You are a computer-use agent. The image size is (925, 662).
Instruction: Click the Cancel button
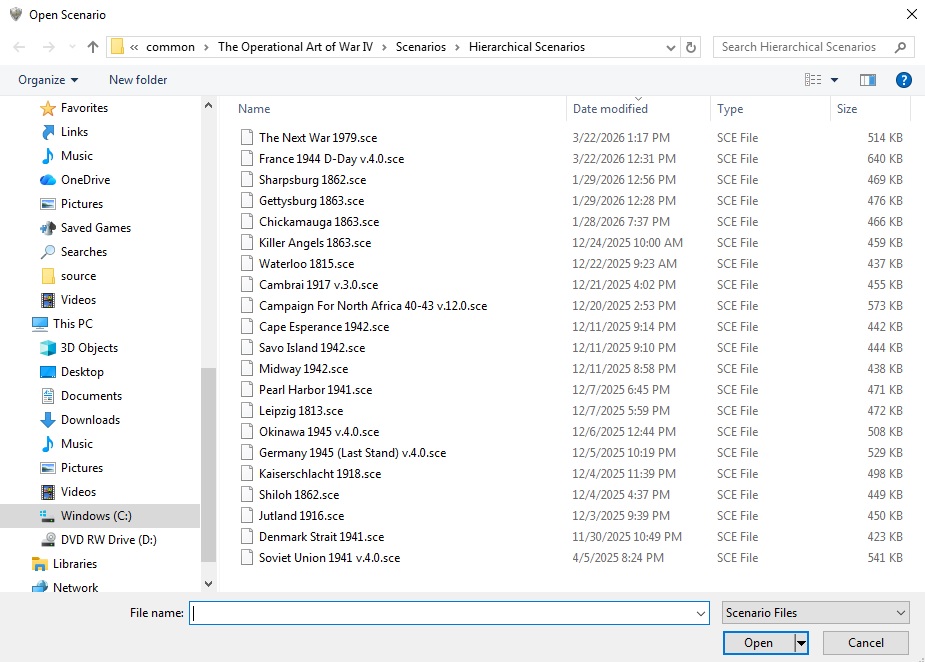pos(864,643)
